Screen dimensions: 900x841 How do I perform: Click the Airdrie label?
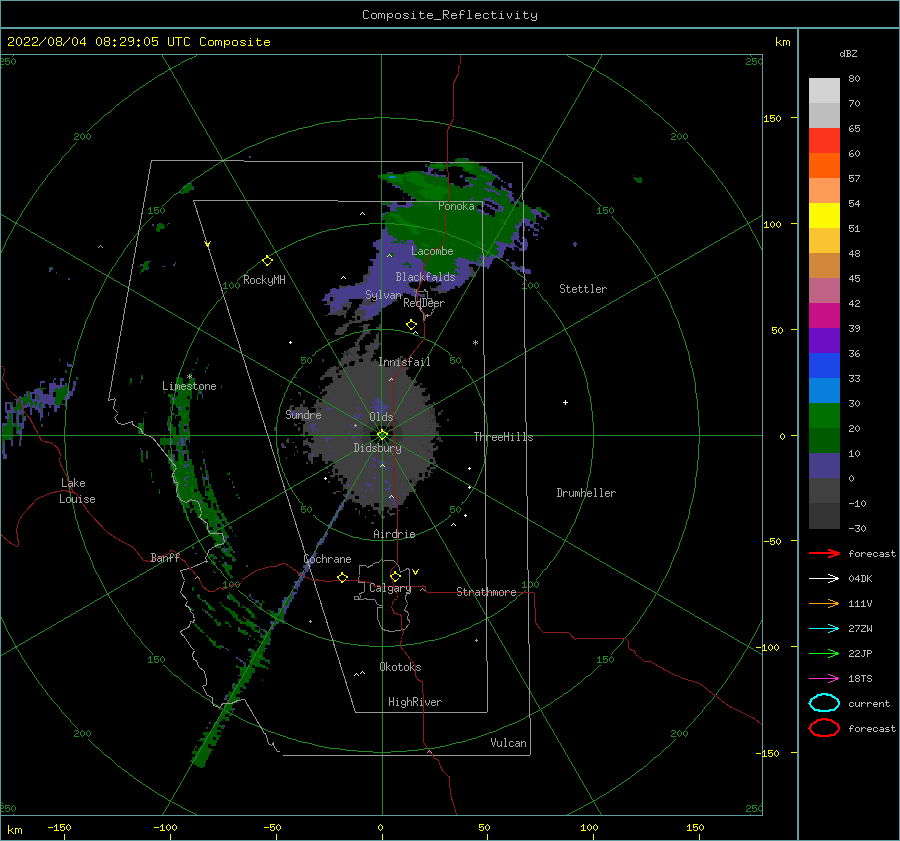(x=394, y=534)
